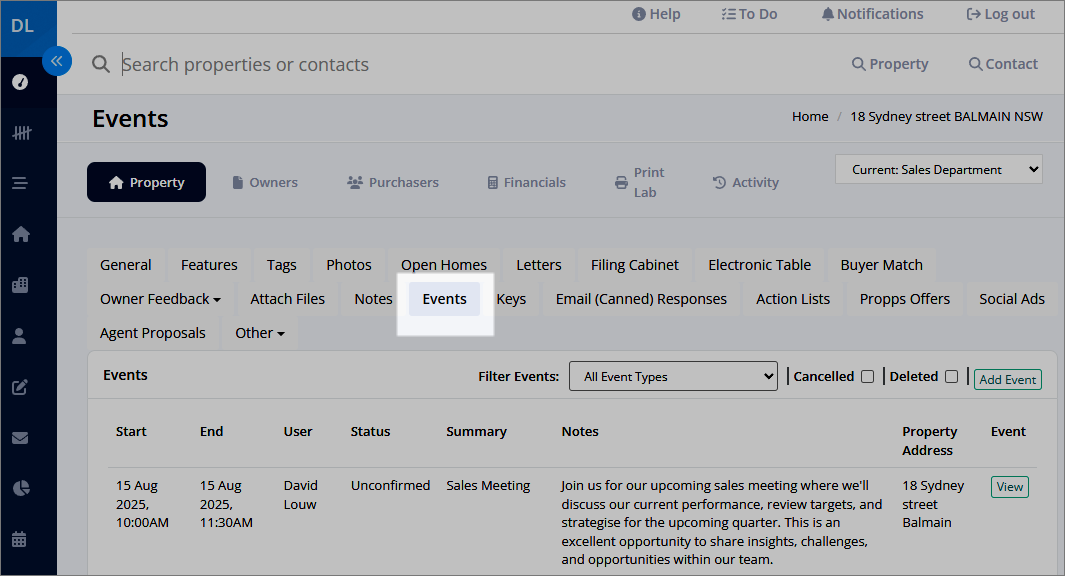This screenshot has height=576, width=1065.
Task: Click the building icon in the sidebar
Action: (20, 285)
